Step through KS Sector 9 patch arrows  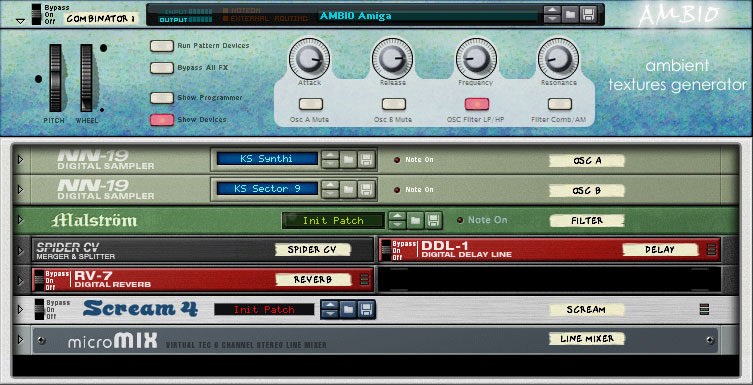pyautogui.click(x=330, y=189)
